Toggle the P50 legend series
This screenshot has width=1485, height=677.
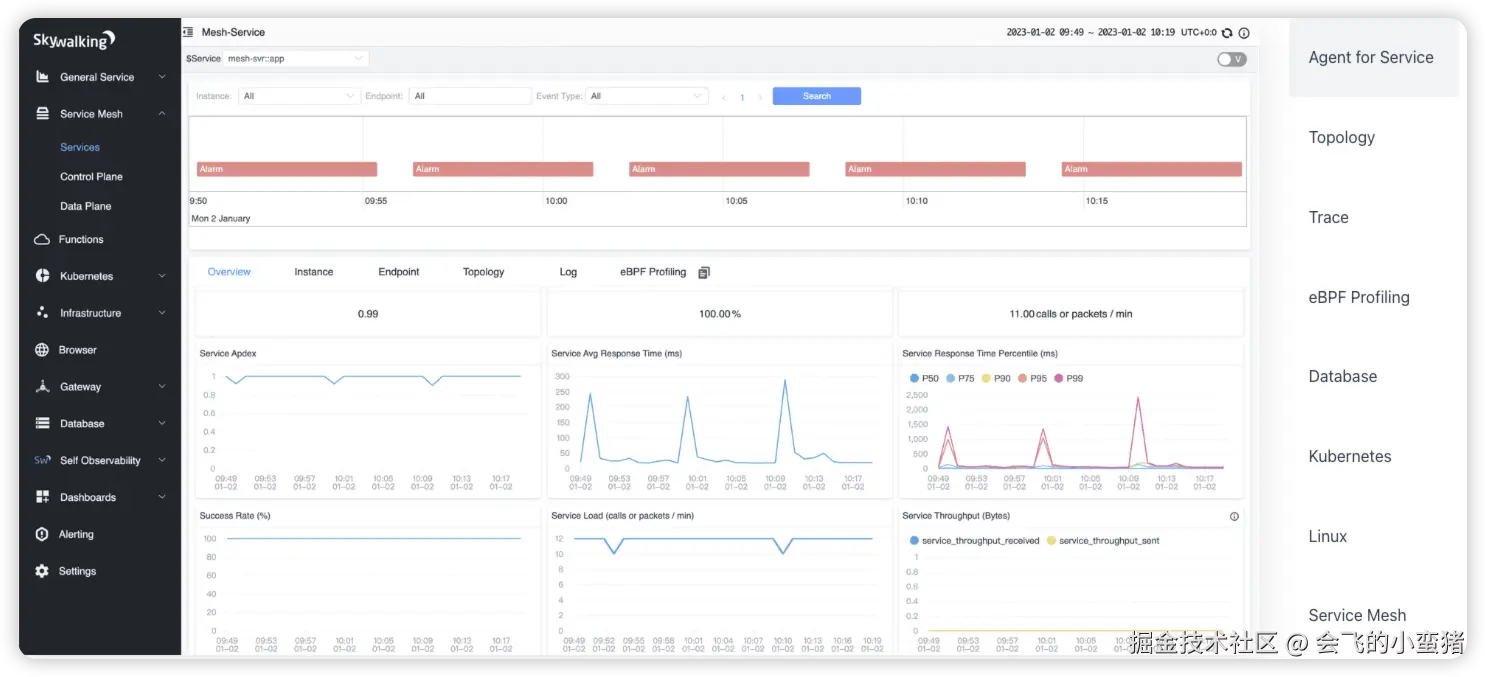pos(924,379)
